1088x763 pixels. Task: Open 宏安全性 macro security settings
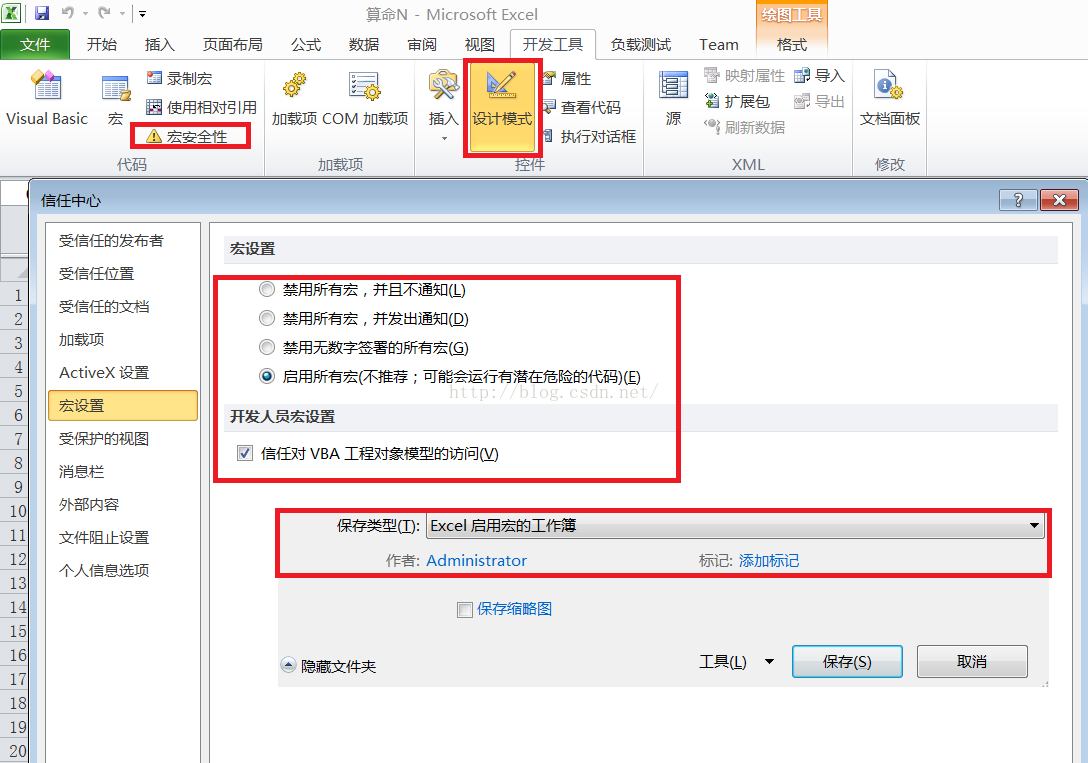click(189, 136)
